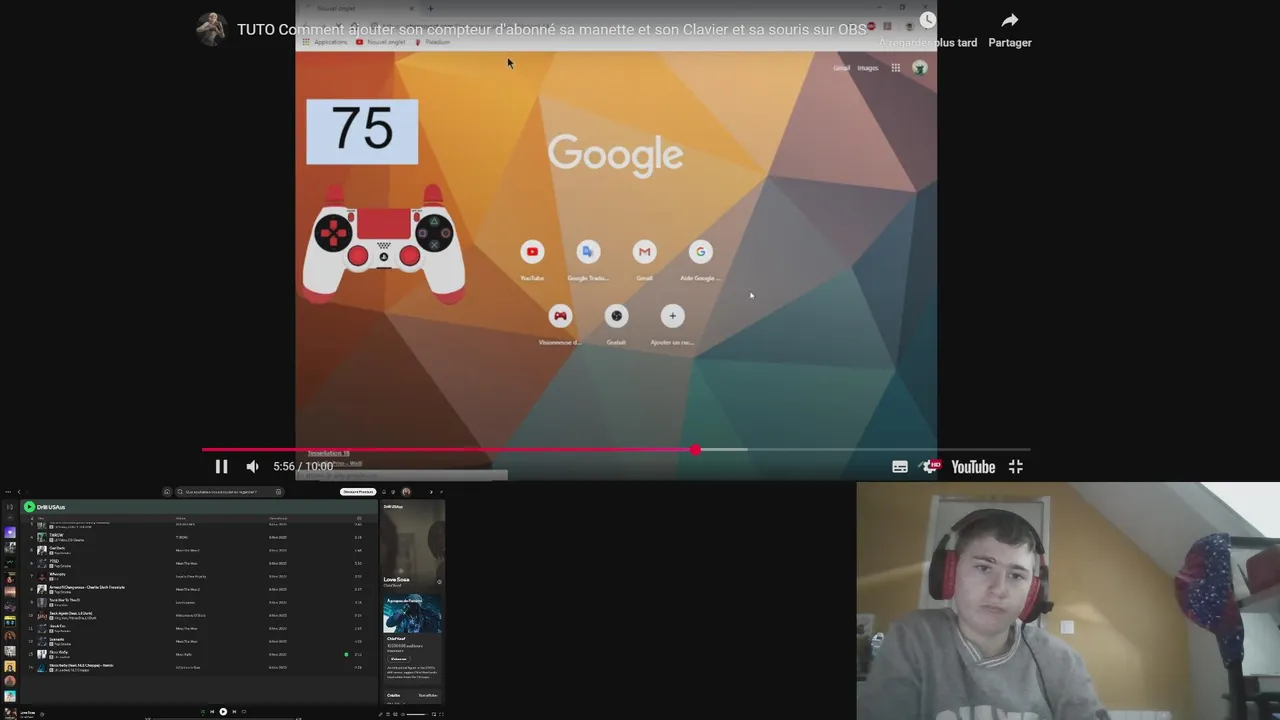Click Spotify play button in bottom bar
Screen dimensions: 1280x720
point(223,712)
